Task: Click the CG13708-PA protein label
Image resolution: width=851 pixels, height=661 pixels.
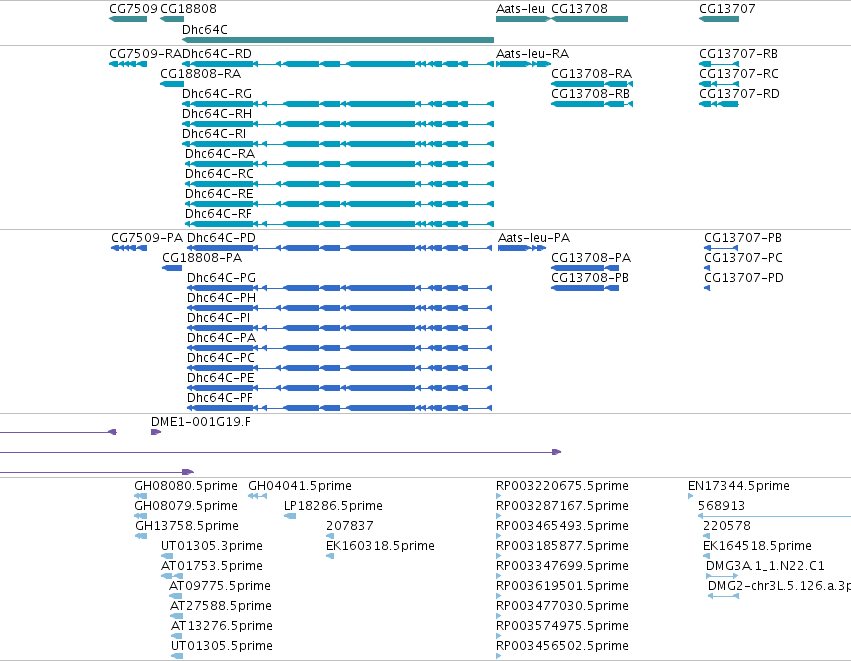Action: (591, 258)
